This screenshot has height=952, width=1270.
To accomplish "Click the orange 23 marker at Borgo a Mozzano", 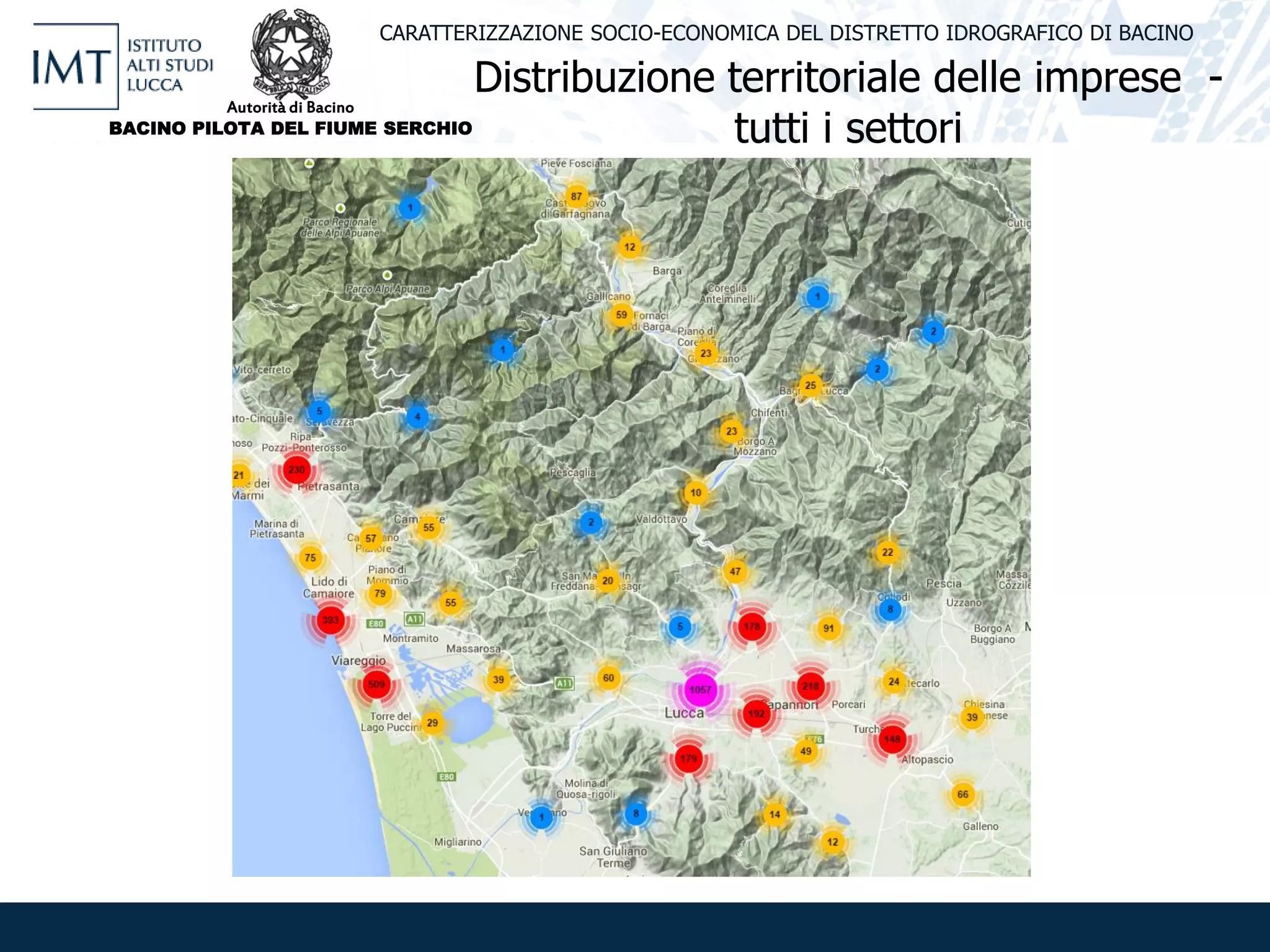I will click(x=731, y=431).
